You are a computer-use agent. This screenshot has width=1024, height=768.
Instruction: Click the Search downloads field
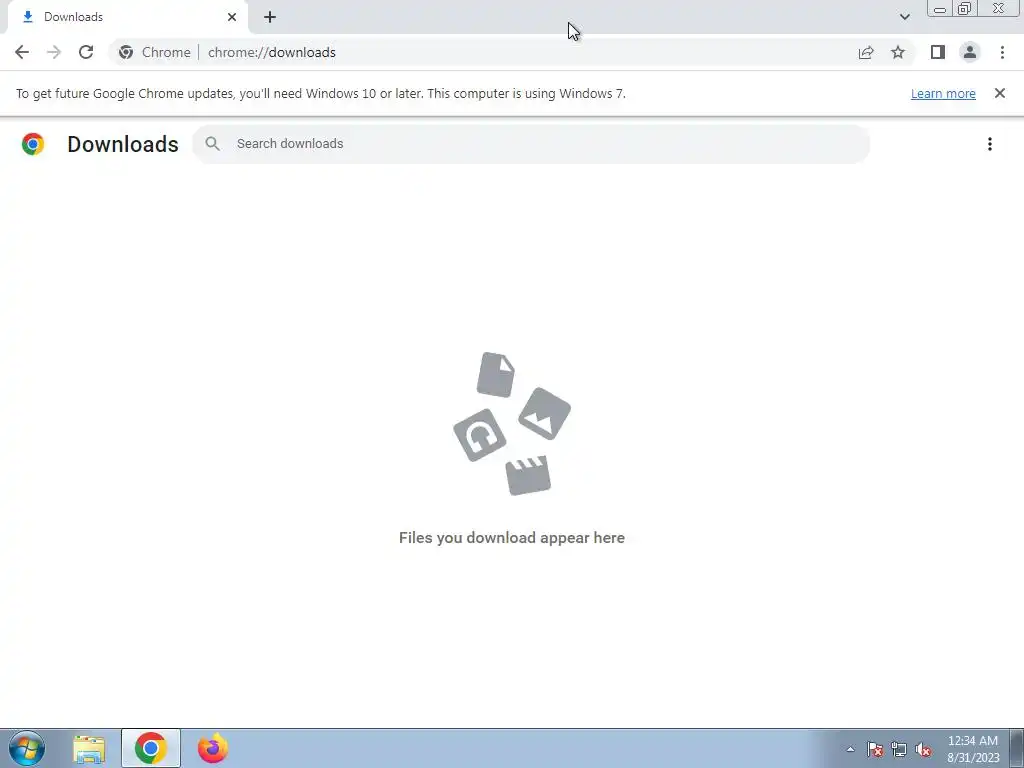point(531,144)
